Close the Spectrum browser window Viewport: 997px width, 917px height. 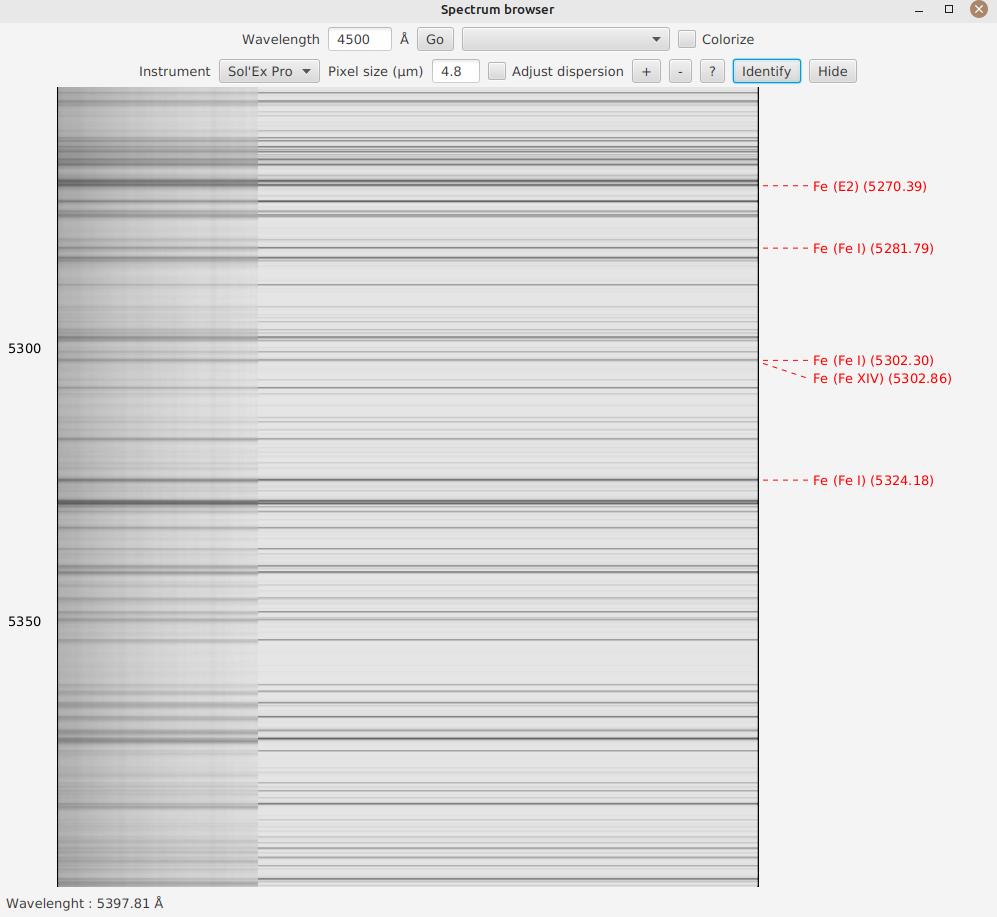[978, 10]
